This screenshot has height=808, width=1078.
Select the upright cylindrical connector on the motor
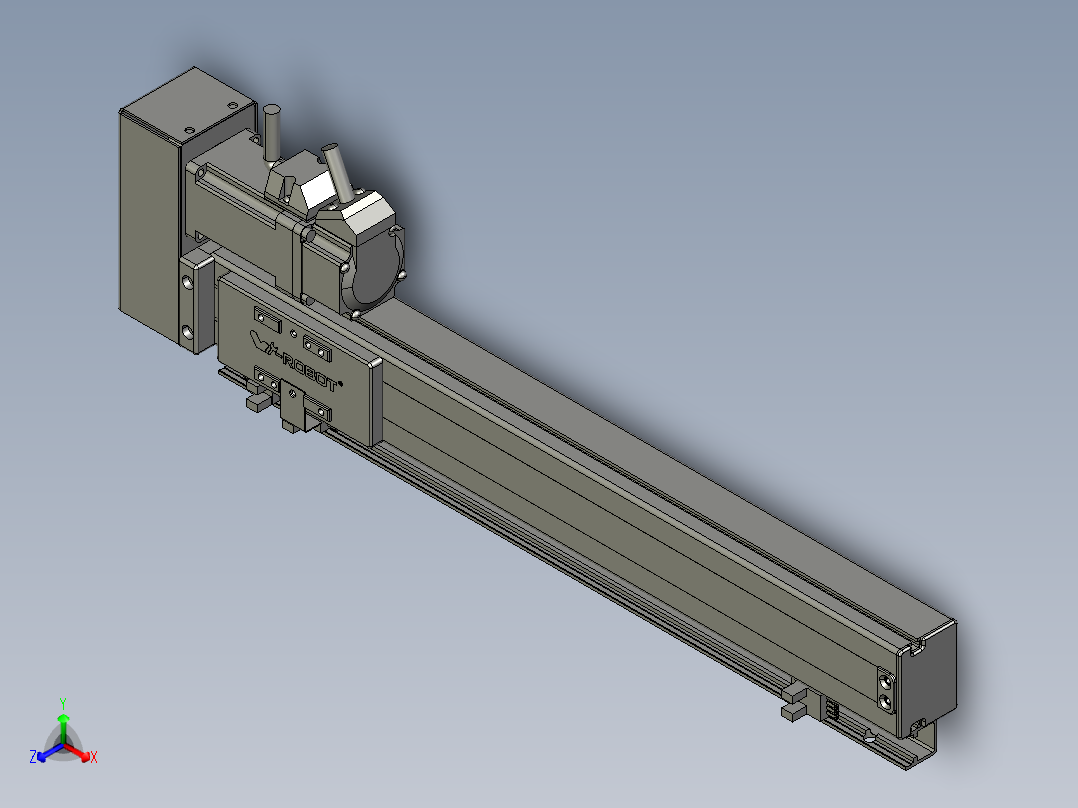click(x=271, y=134)
